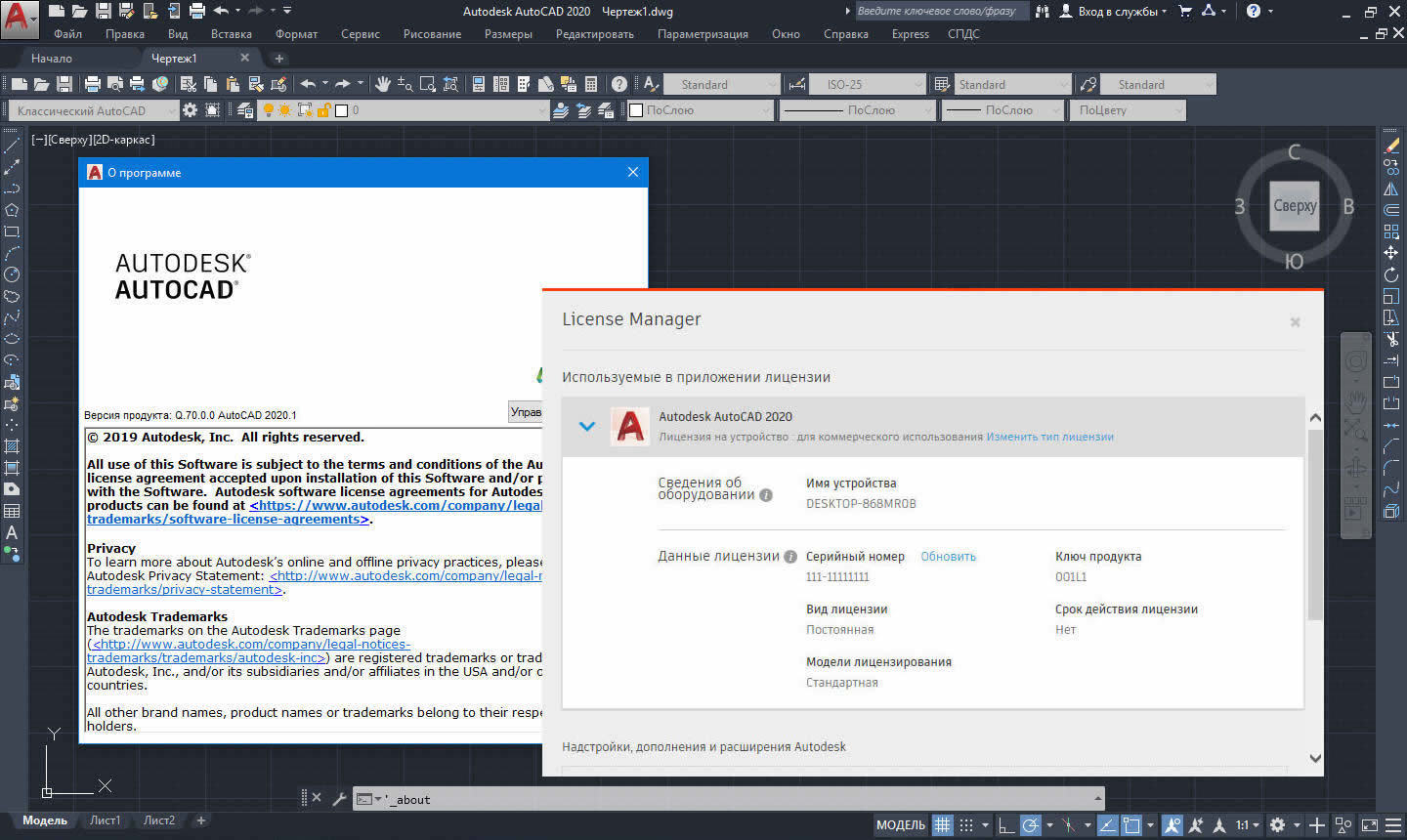Select Zoom Realtime tool in standard toolbar
1407x840 pixels.
click(x=405, y=84)
